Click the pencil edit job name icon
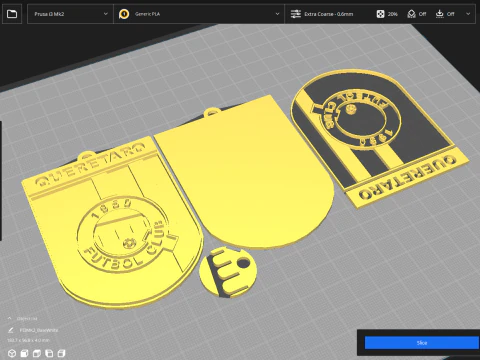 (x=11, y=330)
